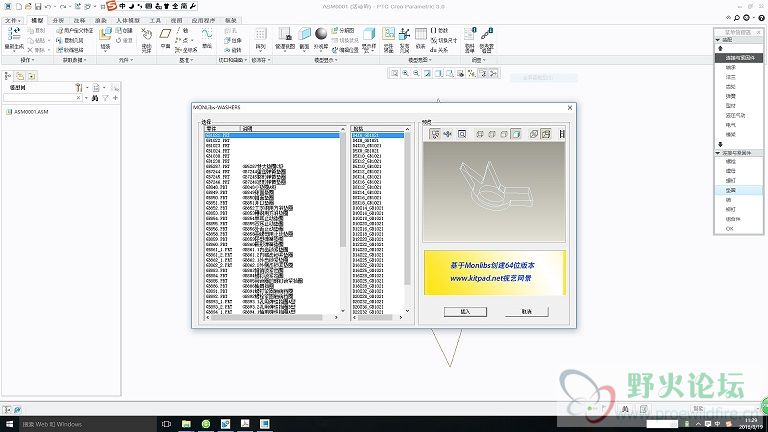This screenshot has height=432, width=768.
Task: Select ASM0001.ASM in the model tree
Action: [31, 112]
